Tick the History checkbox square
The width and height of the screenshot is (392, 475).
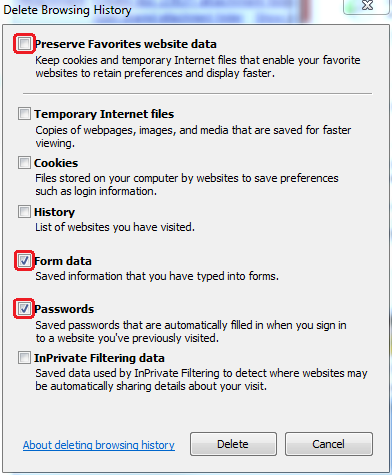(24, 212)
